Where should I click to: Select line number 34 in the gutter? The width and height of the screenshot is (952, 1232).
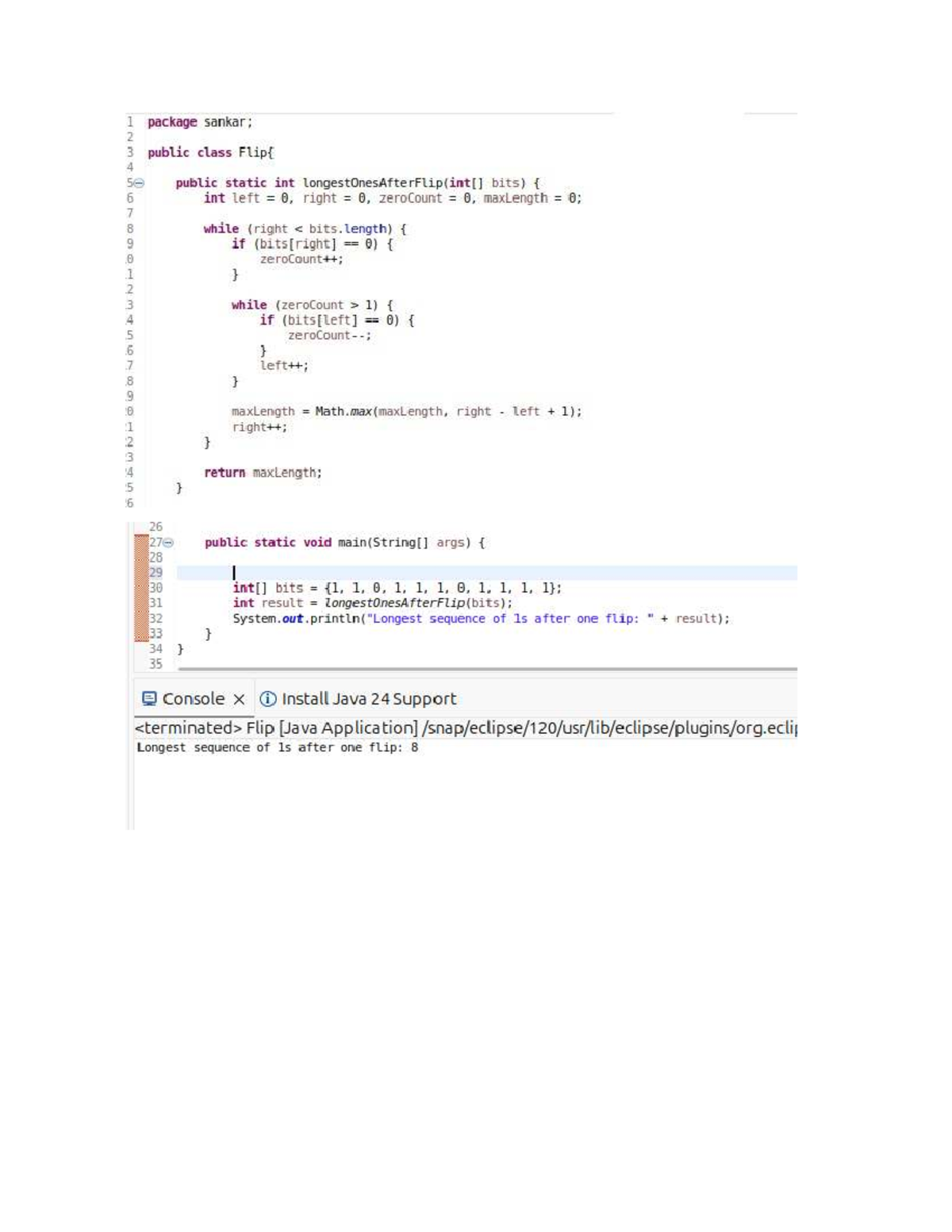(156, 648)
